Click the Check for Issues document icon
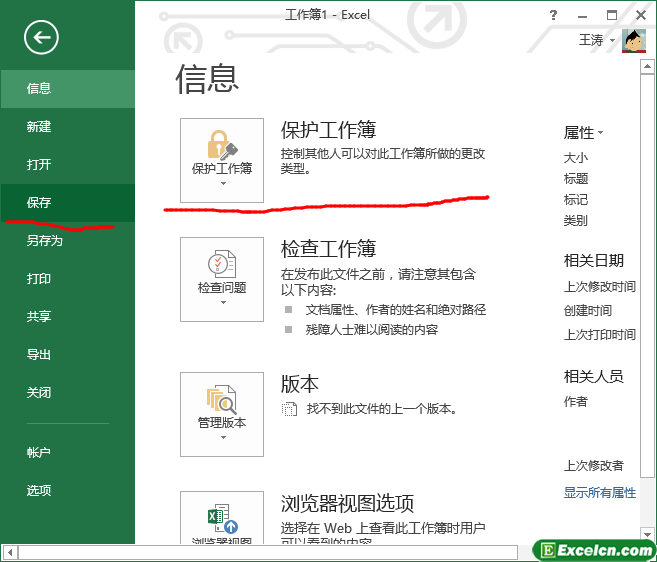The image size is (657, 562). [221, 264]
